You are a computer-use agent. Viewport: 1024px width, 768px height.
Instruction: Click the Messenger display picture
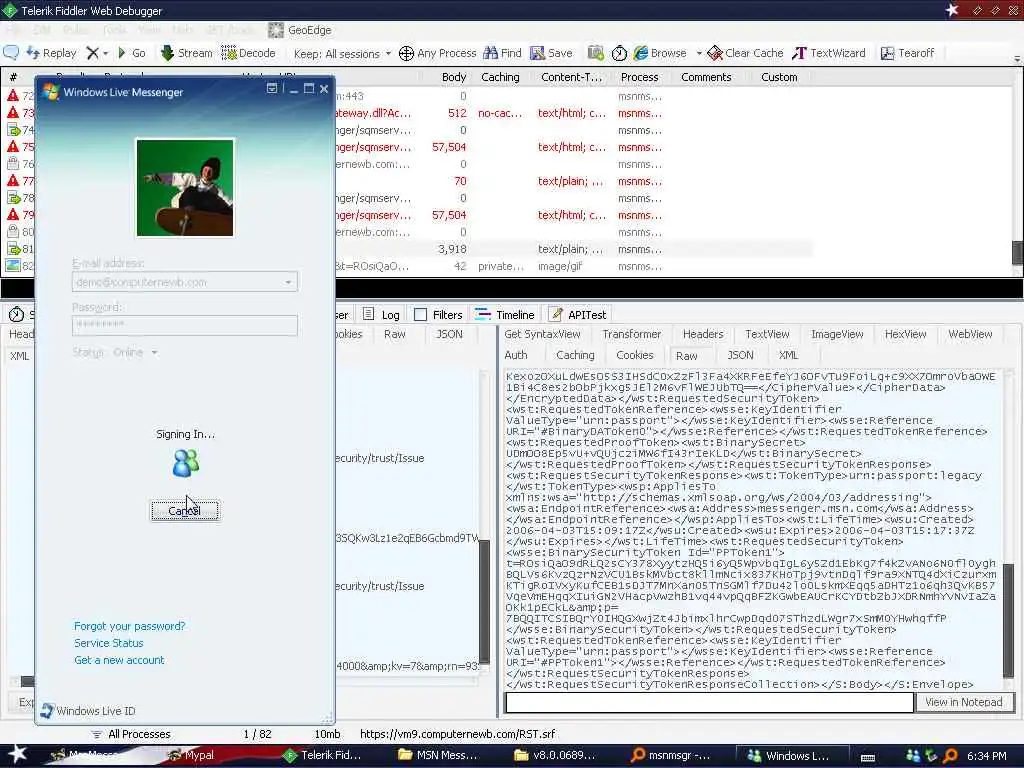point(185,187)
